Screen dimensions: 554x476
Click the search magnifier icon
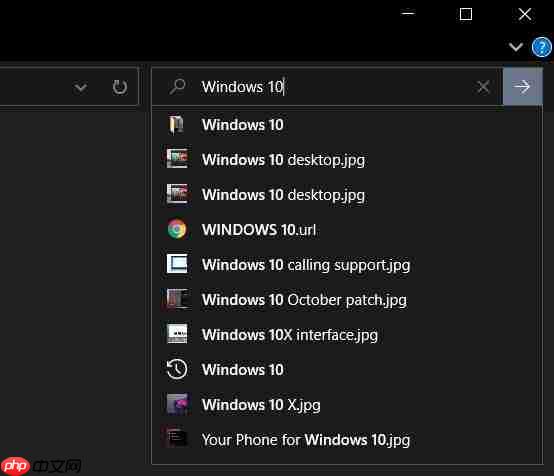point(177,86)
